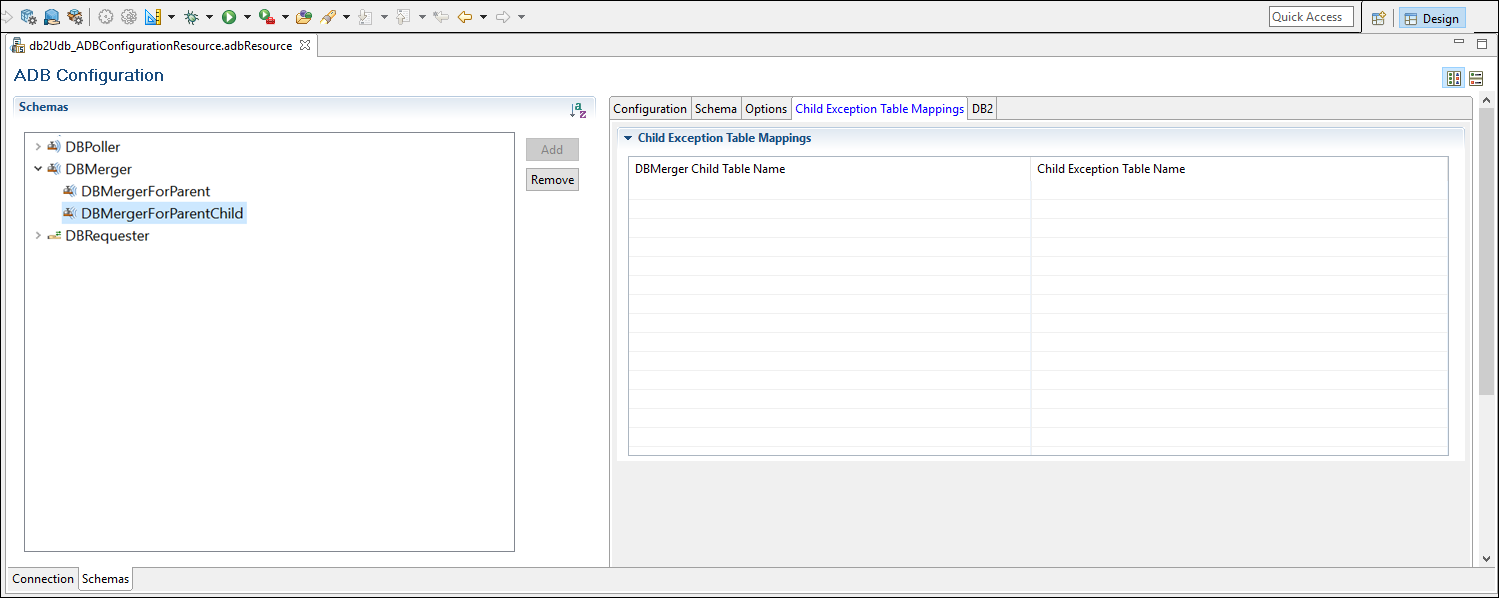The image size is (1499, 598).
Task: Open dropdown next to blue ruler icon
Action: (x=171, y=17)
